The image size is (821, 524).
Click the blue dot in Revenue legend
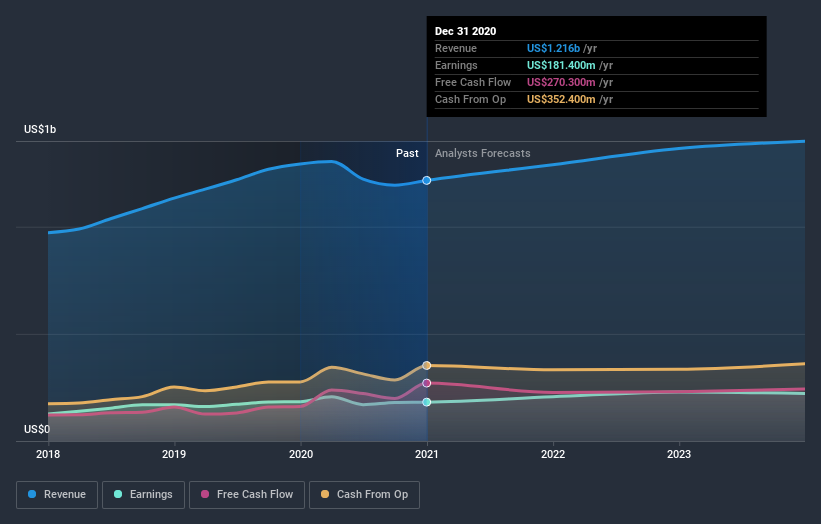[x=32, y=494]
